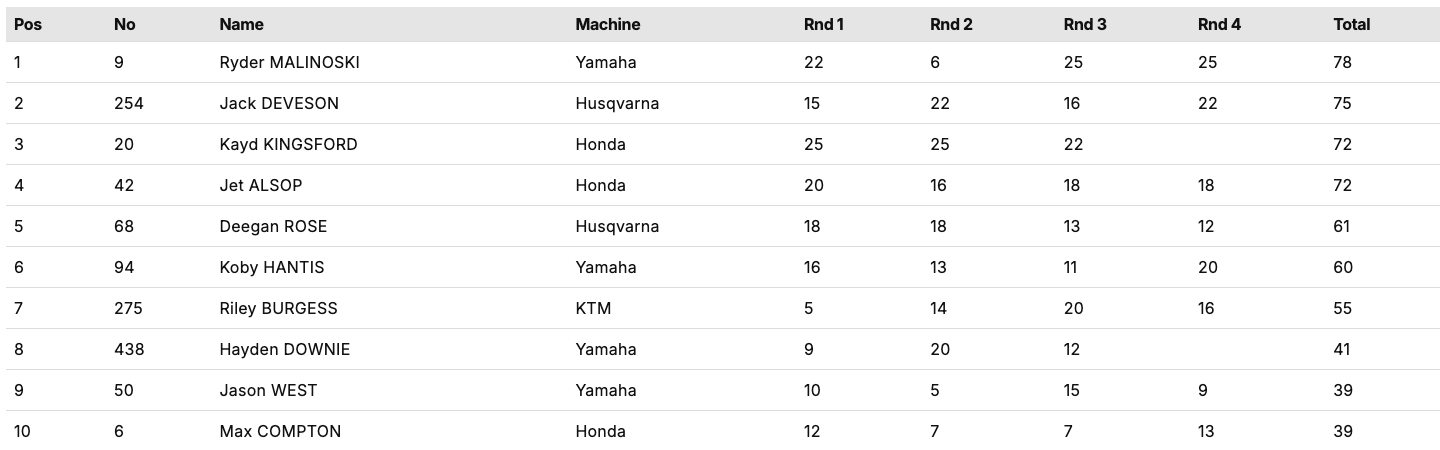This screenshot has height=450, width=1440.
Task: Select Jack DEVESON rider name
Action: (x=279, y=103)
